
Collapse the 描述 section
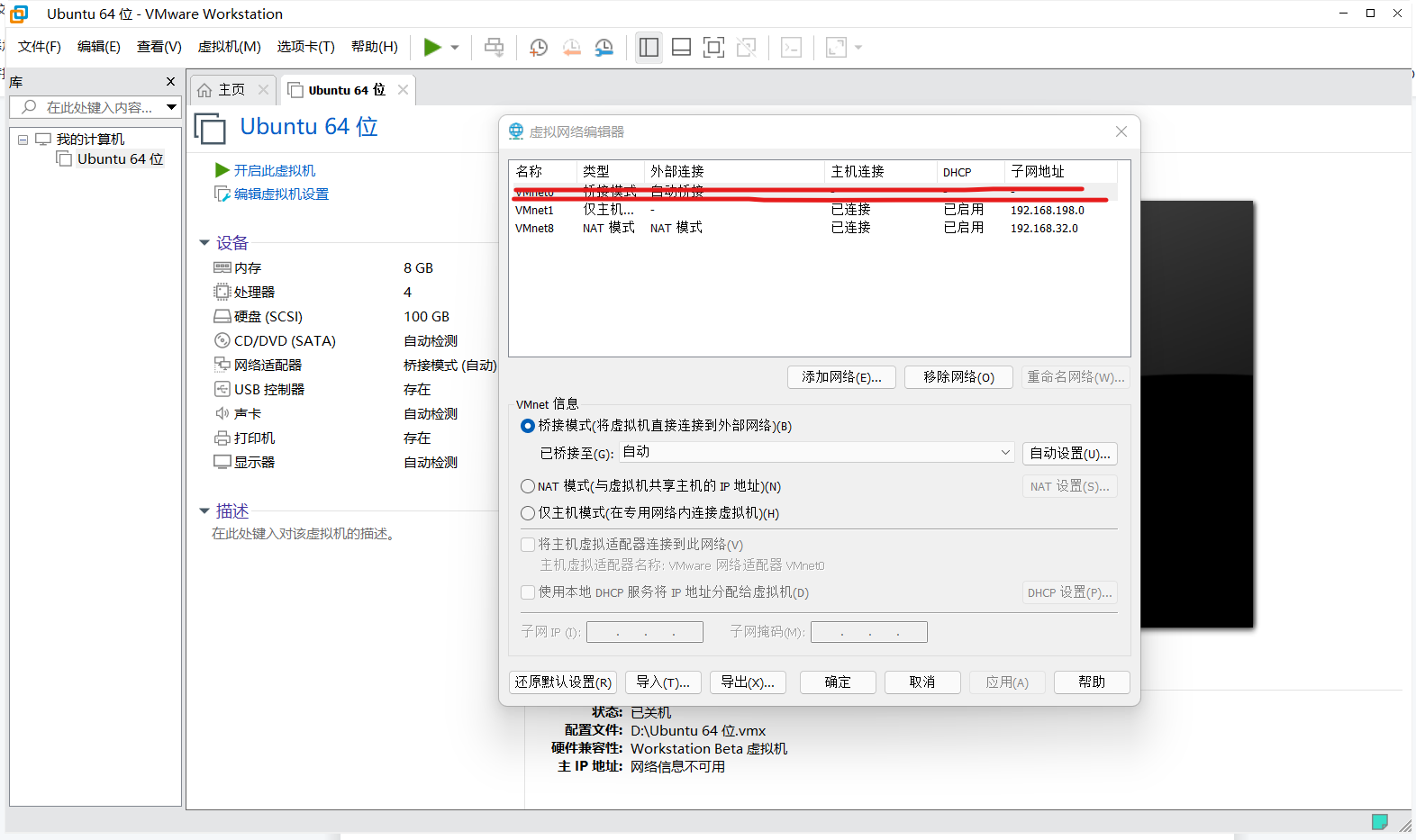(x=204, y=511)
